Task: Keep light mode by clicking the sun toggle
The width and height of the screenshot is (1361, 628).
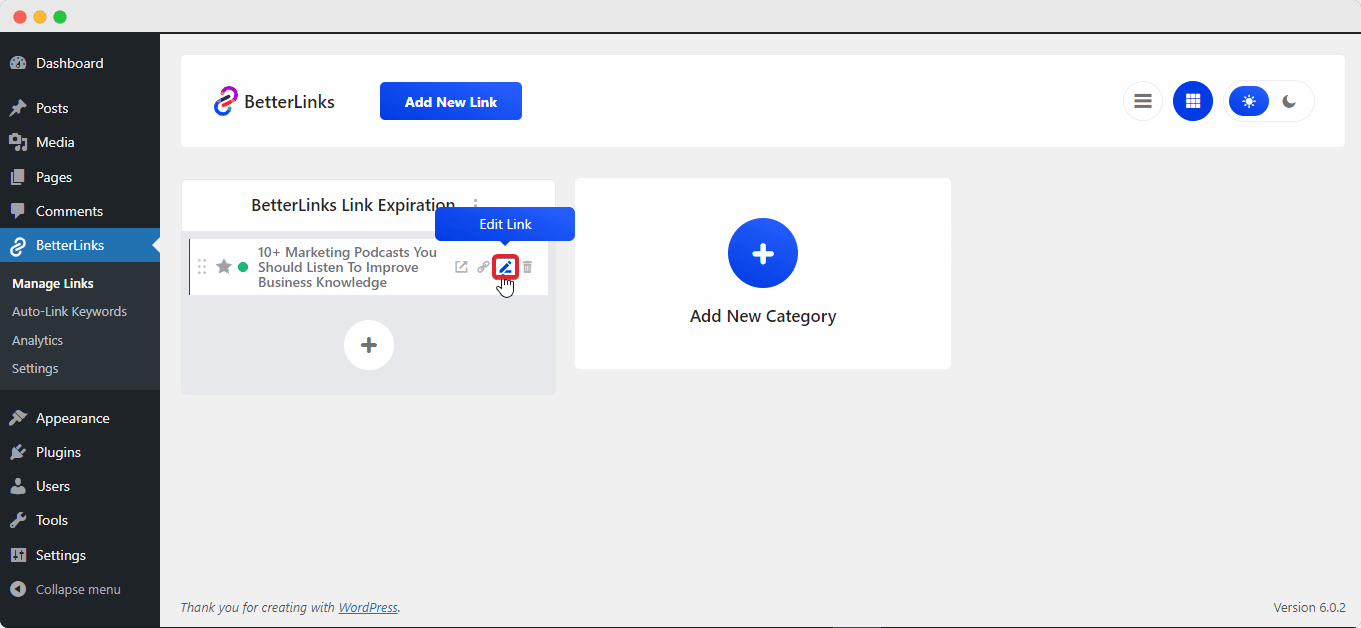Action: click(x=1248, y=101)
